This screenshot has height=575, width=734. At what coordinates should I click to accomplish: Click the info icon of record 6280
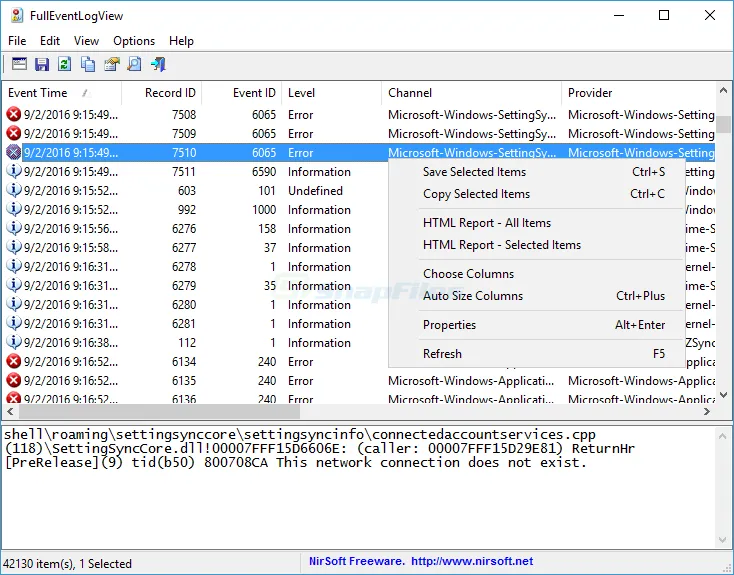tap(14, 304)
